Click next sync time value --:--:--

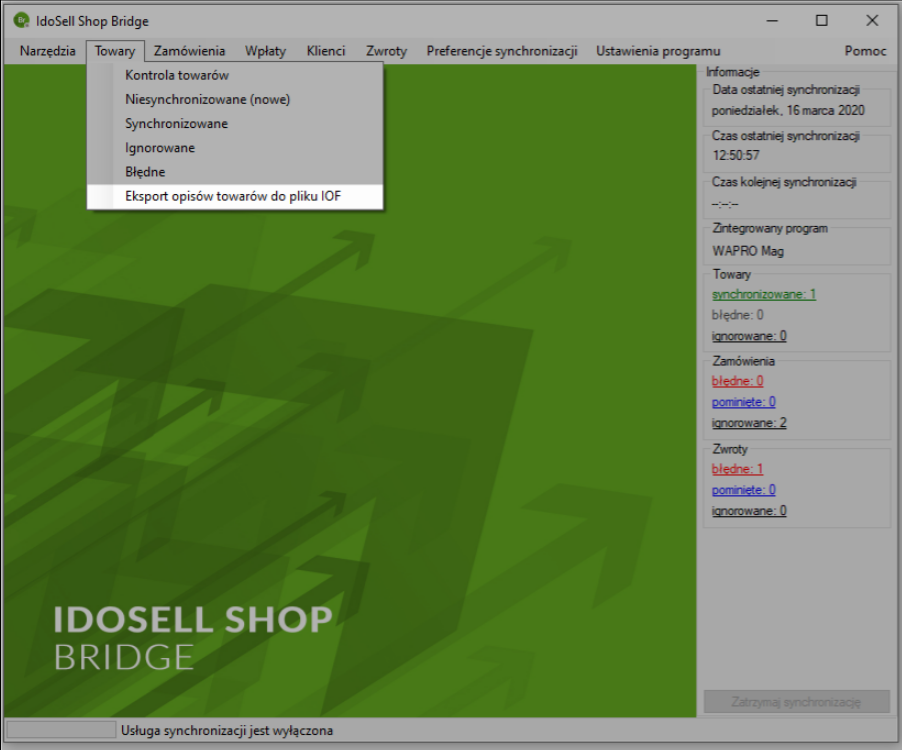(725, 204)
